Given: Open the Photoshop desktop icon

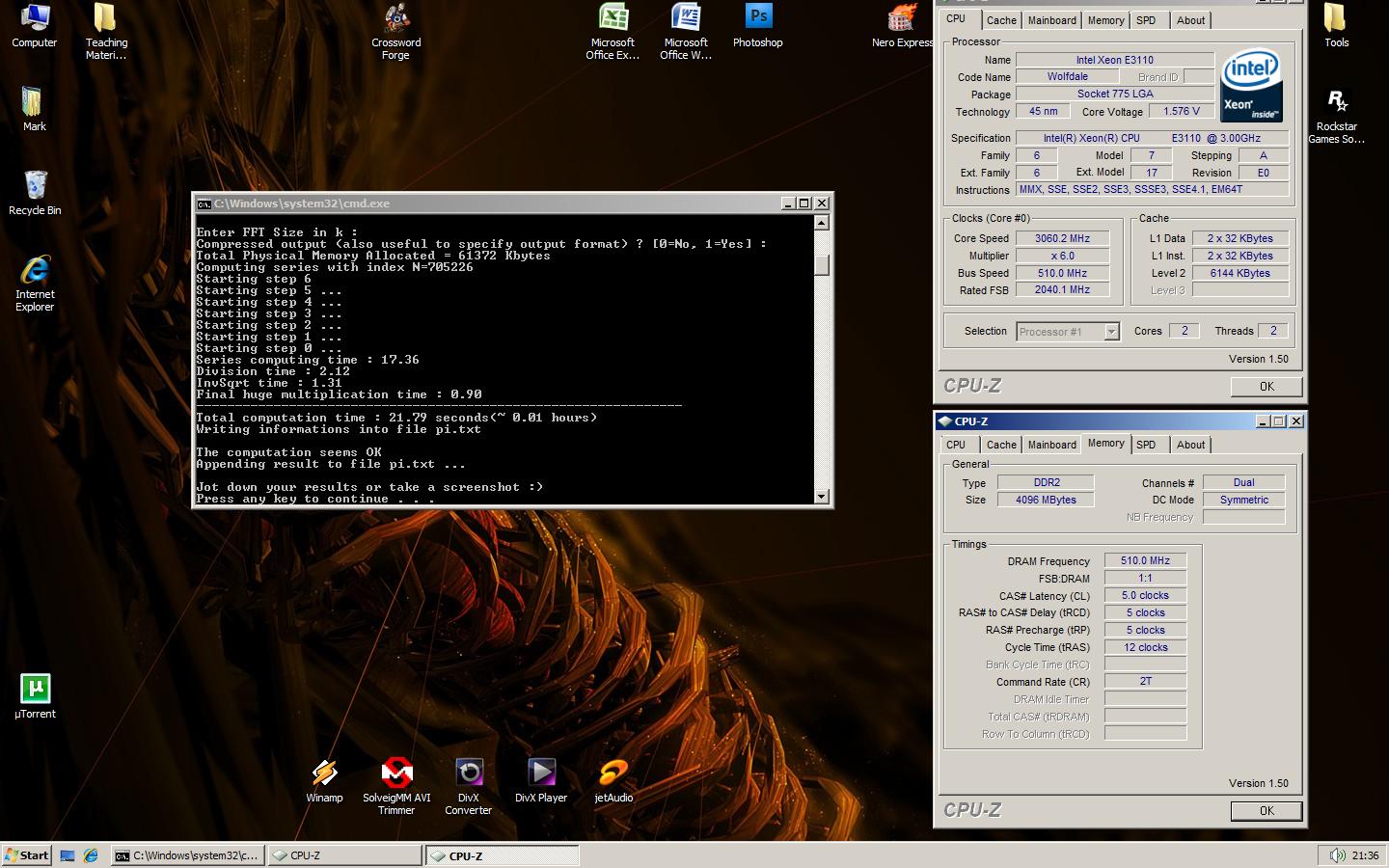Looking at the screenshot, I should tap(758, 26).
